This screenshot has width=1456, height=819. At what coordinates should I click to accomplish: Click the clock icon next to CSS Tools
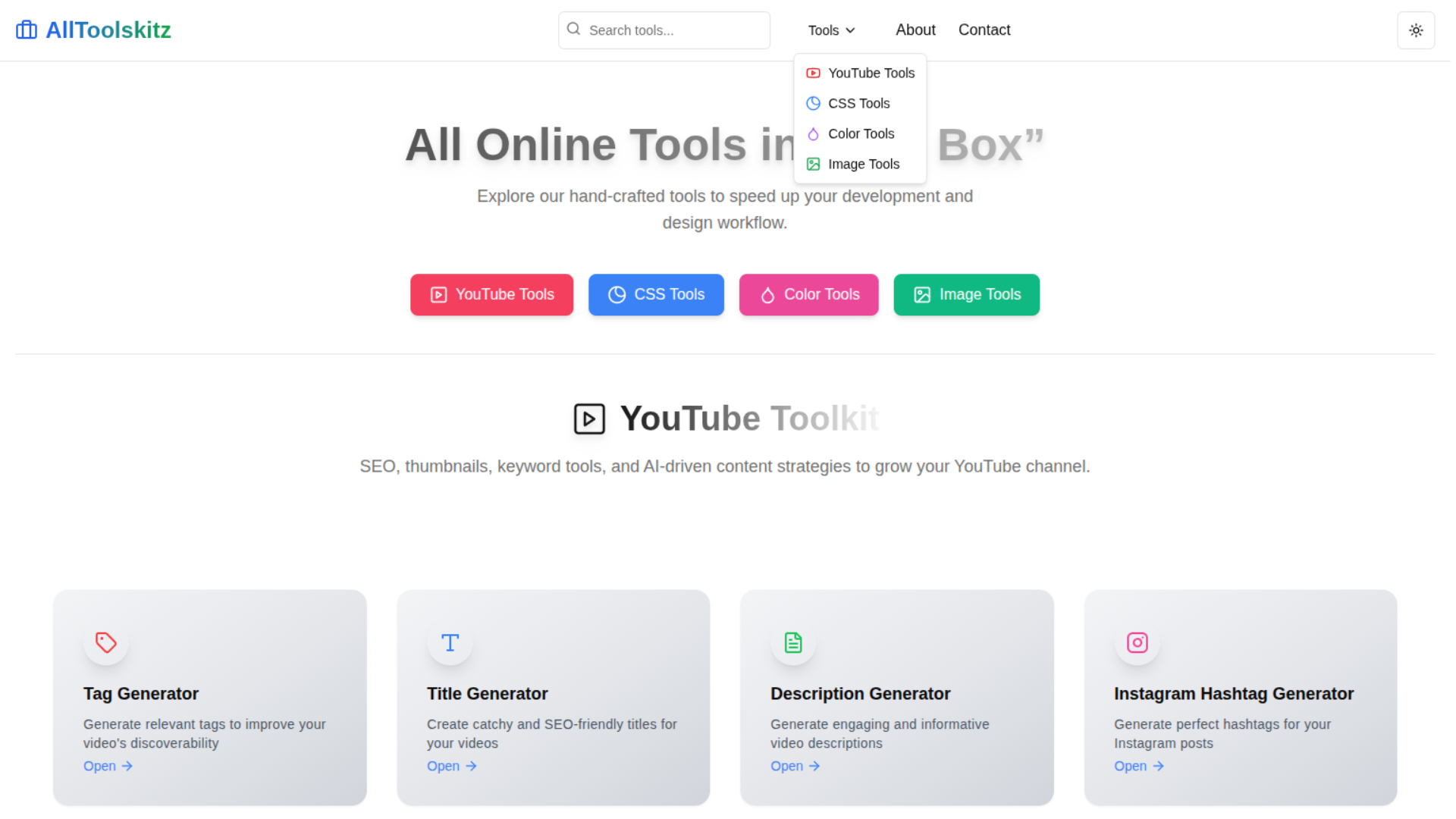[x=813, y=103]
